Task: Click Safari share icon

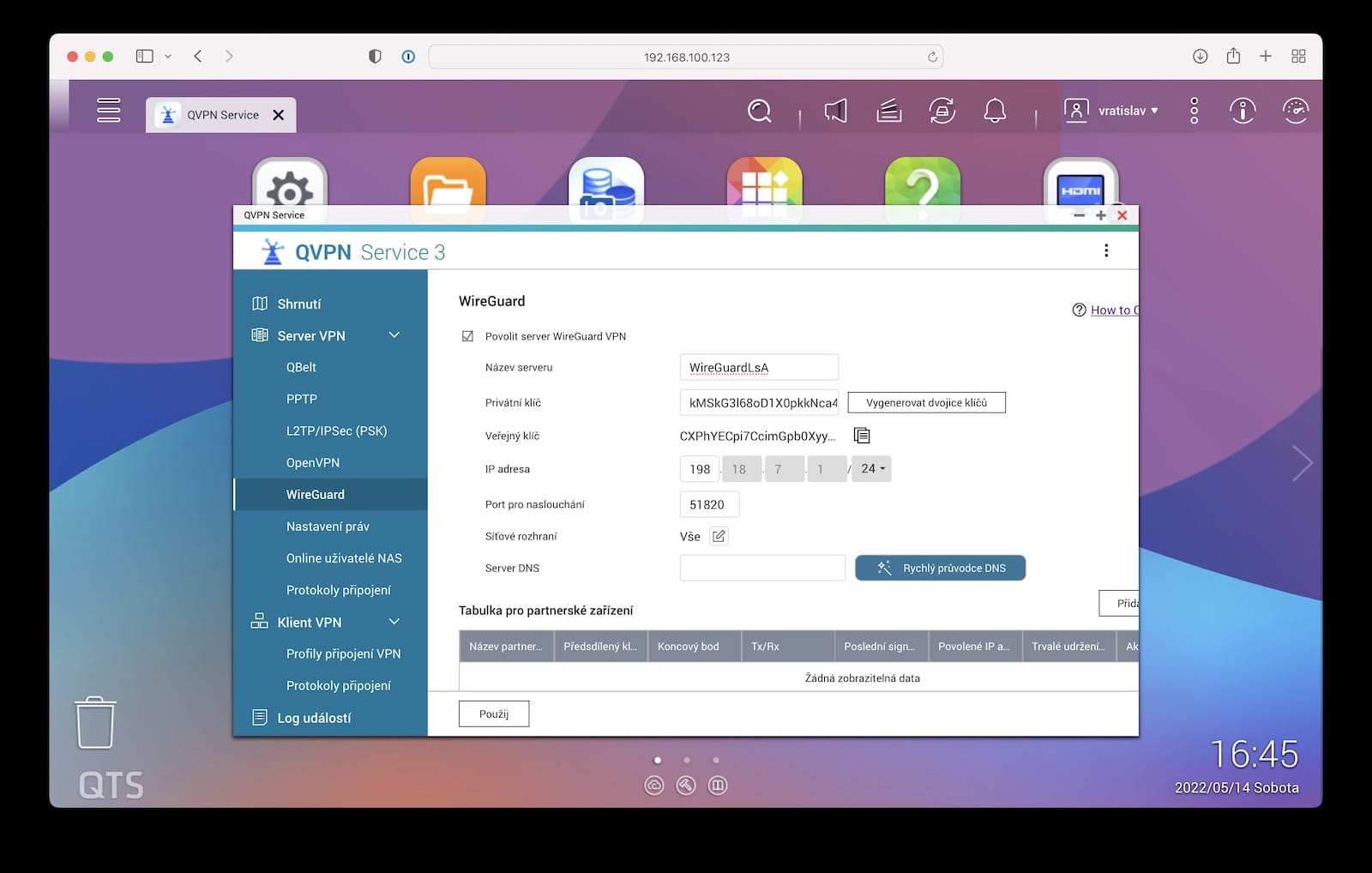Action: [x=1233, y=56]
